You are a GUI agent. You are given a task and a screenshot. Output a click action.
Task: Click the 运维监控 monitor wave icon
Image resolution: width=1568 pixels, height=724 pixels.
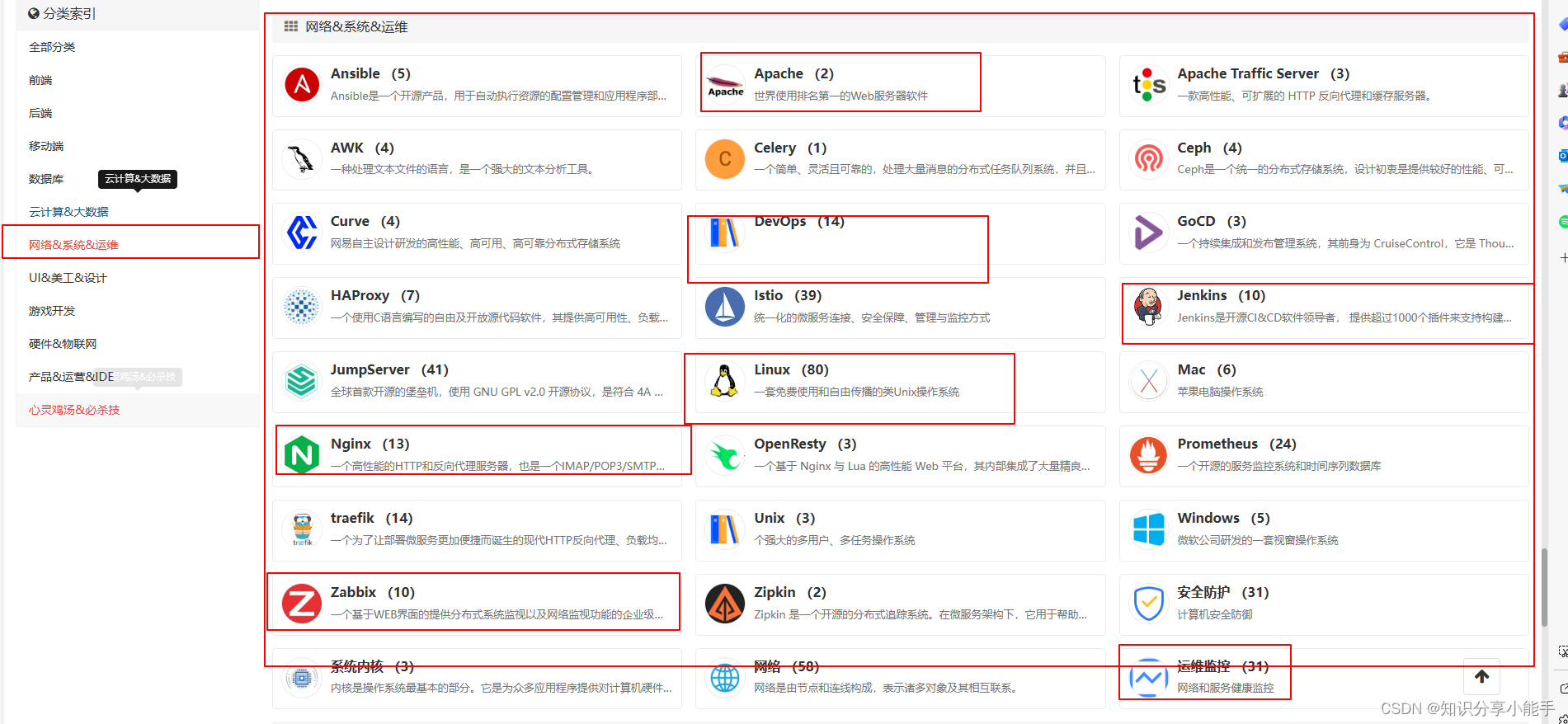pyautogui.click(x=1149, y=678)
